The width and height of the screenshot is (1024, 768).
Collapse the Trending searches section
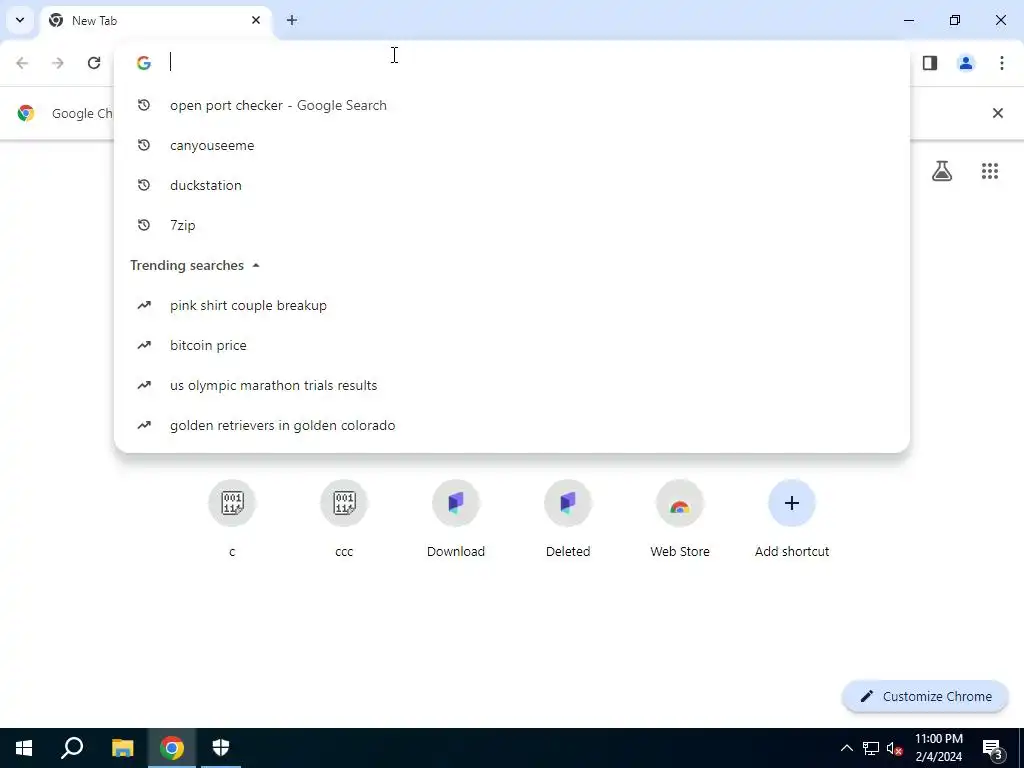point(256,265)
